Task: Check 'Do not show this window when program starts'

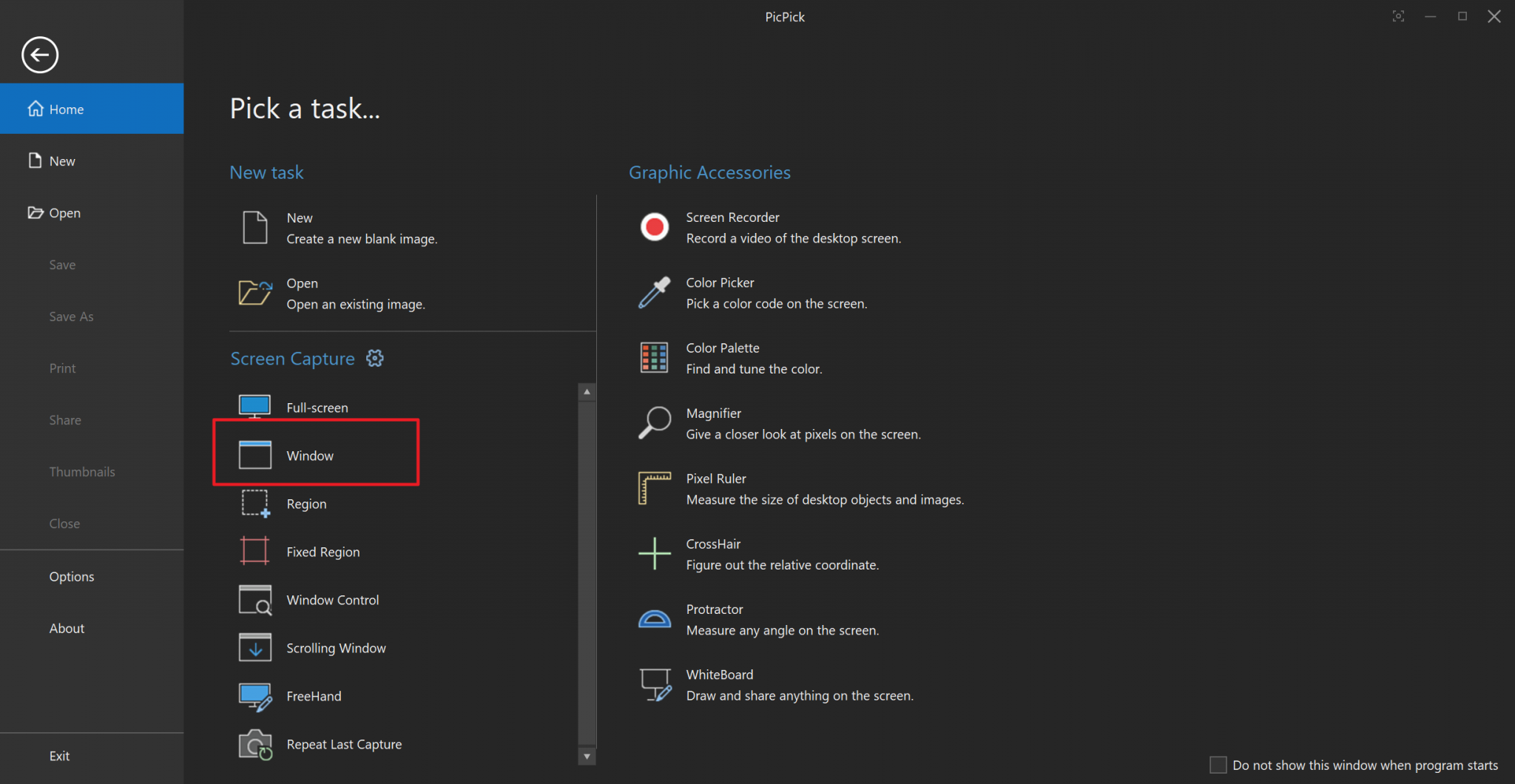Action: [1218, 765]
